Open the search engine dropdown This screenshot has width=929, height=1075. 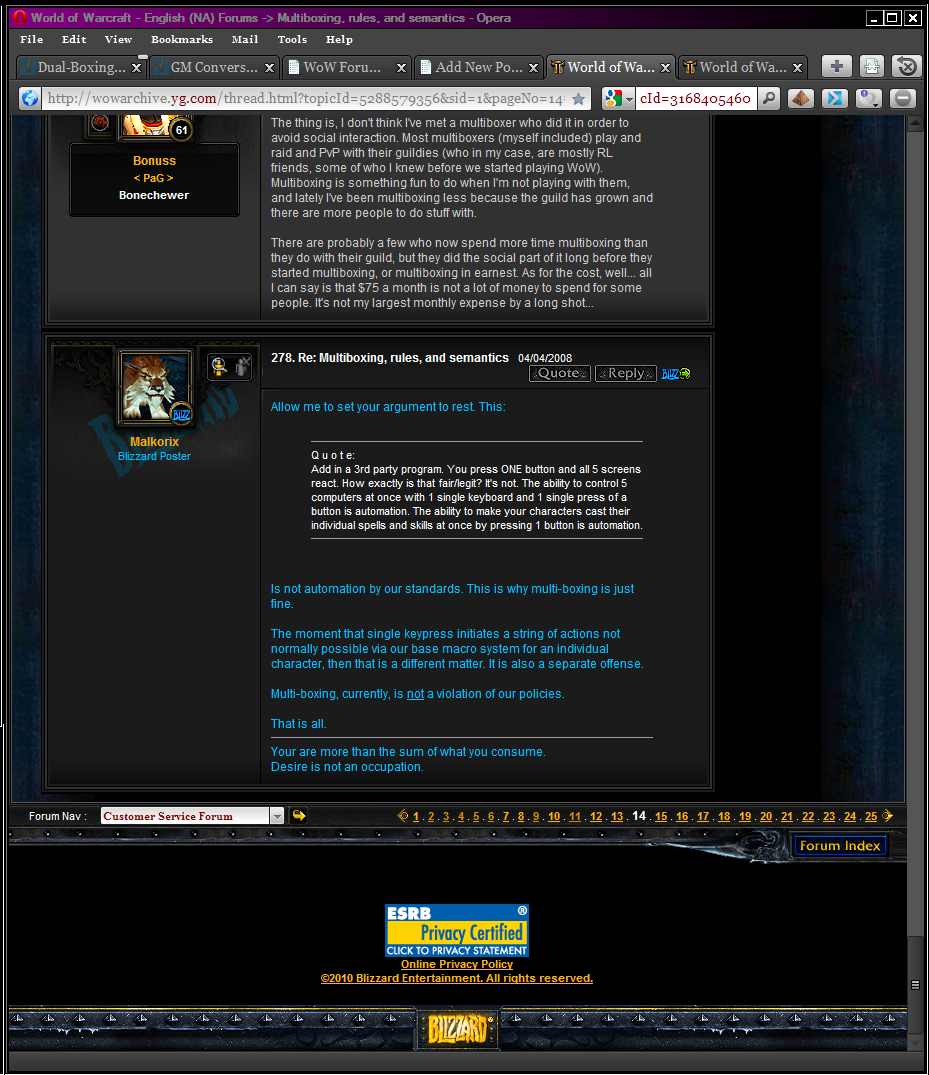pyautogui.click(x=629, y=99)
